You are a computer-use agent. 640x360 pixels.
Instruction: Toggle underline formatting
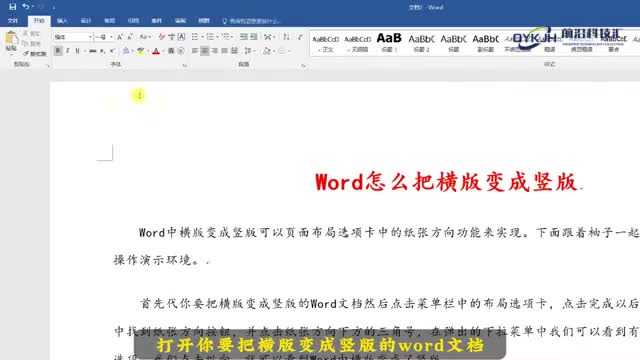(77, 51)
